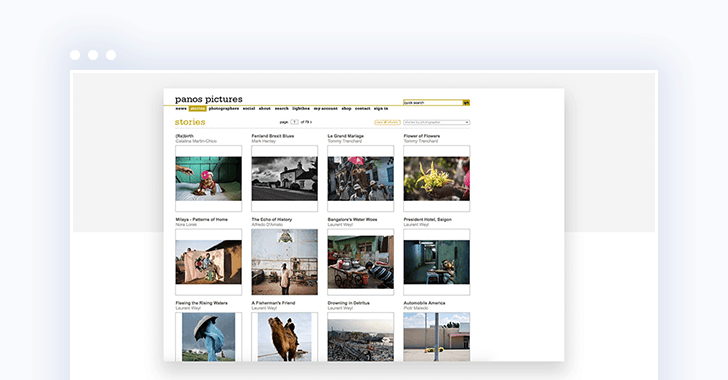Click into the quick search field

click(433, 103)
